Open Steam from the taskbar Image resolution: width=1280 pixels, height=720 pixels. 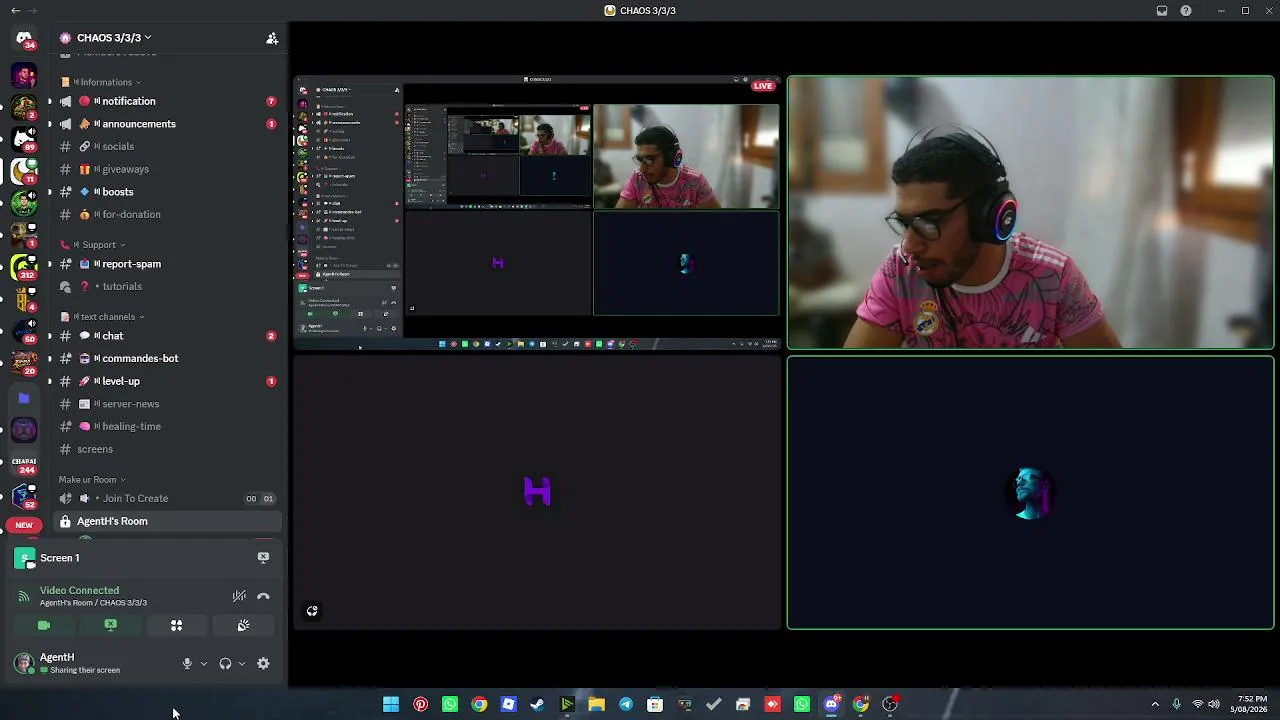click(537, 704)
